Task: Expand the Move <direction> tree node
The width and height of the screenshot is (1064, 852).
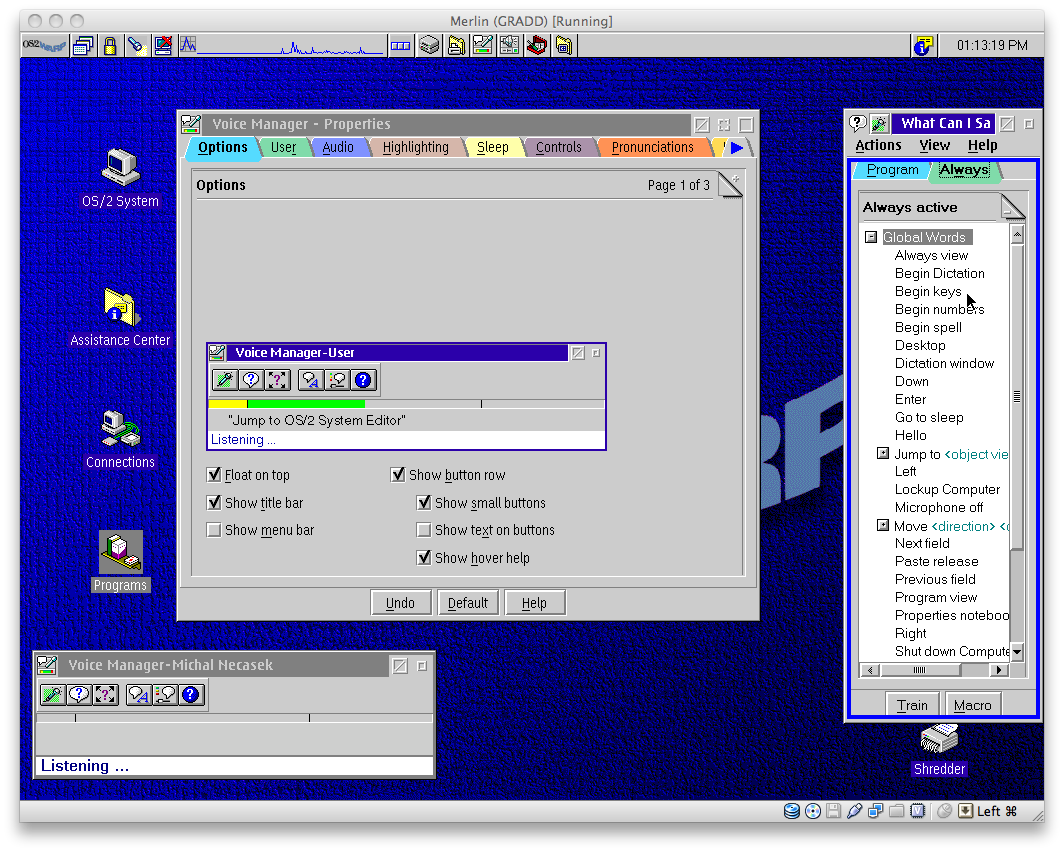Action: (x=883, y=525)
